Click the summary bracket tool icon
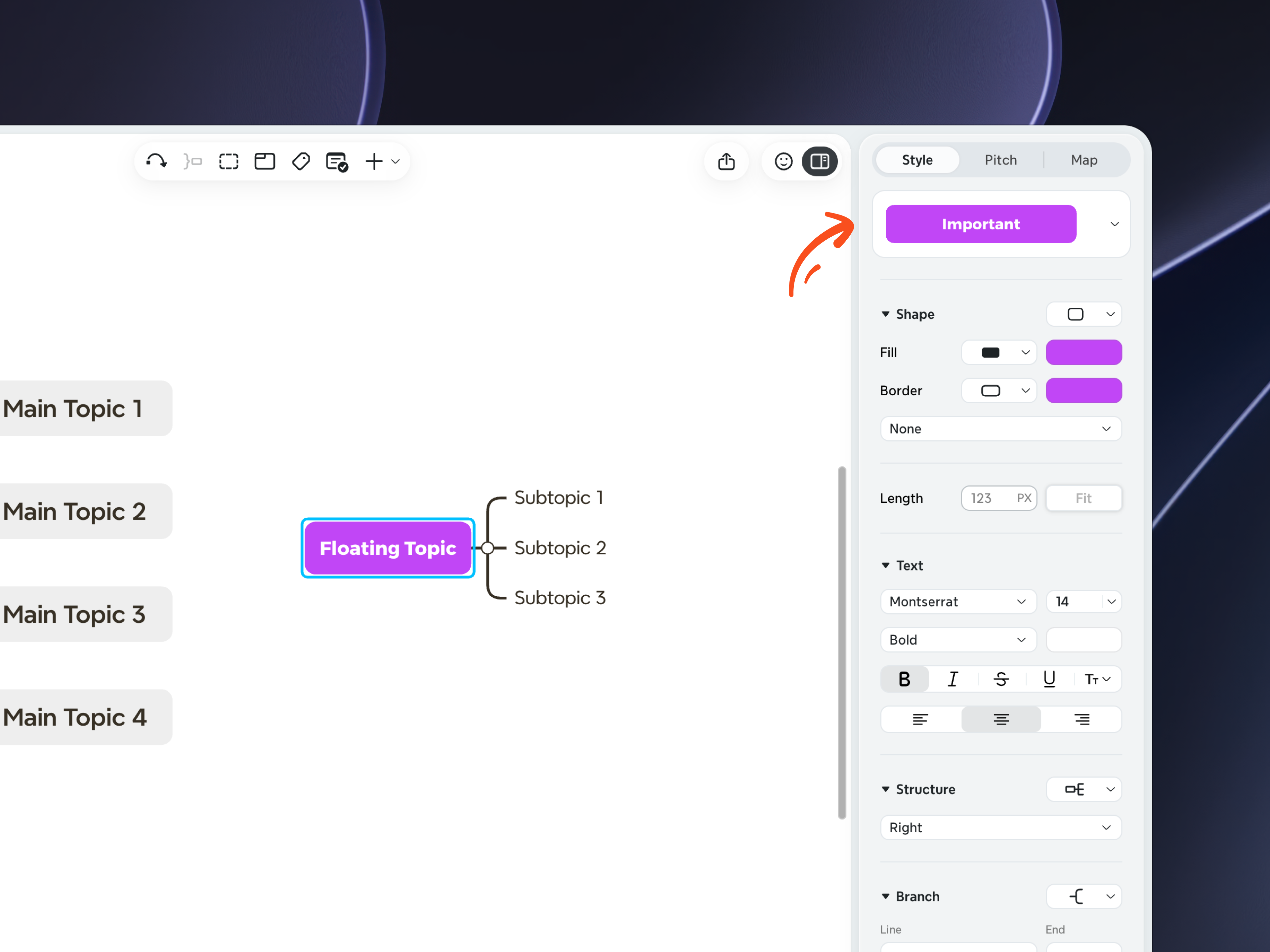The image size is (1270, 952). click(192, 161)
